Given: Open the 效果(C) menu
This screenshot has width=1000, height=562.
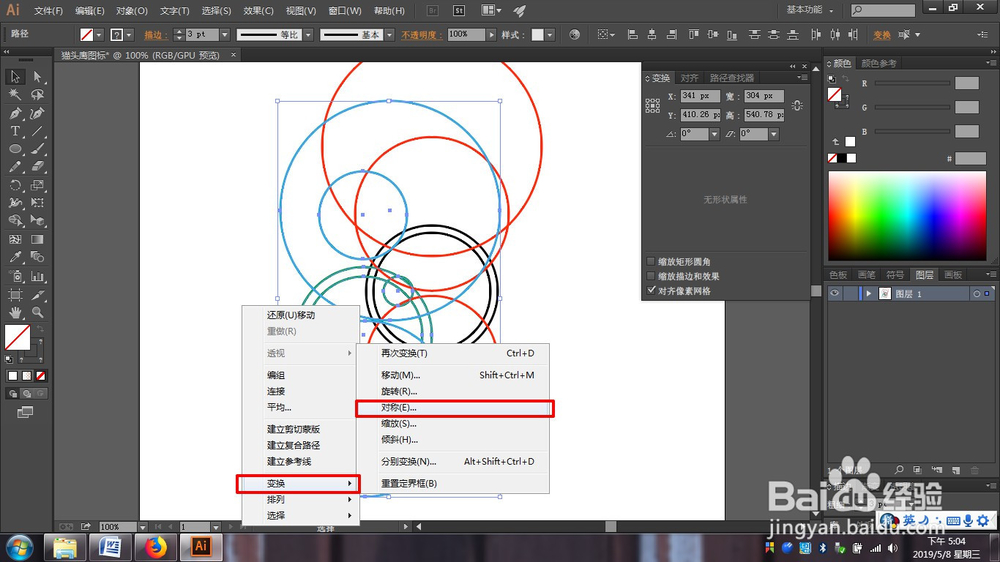Looking at the screenshot, I should pos(258,11).
